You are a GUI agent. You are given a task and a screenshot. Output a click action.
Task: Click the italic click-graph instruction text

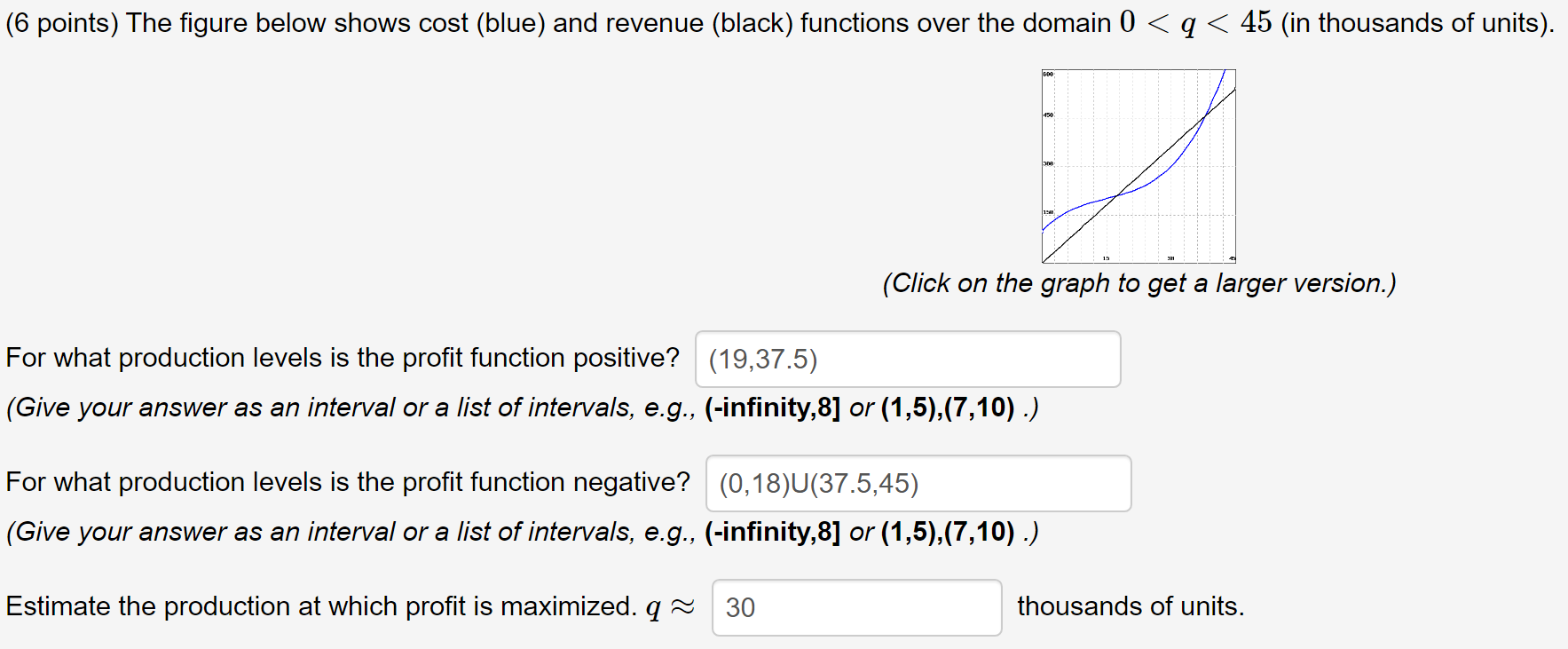(x=1139, y=283)
